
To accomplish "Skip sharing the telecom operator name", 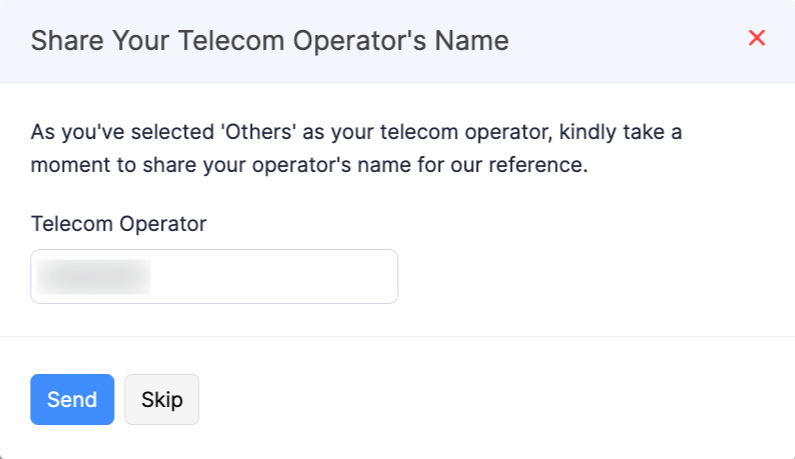I will click(162, 400).
